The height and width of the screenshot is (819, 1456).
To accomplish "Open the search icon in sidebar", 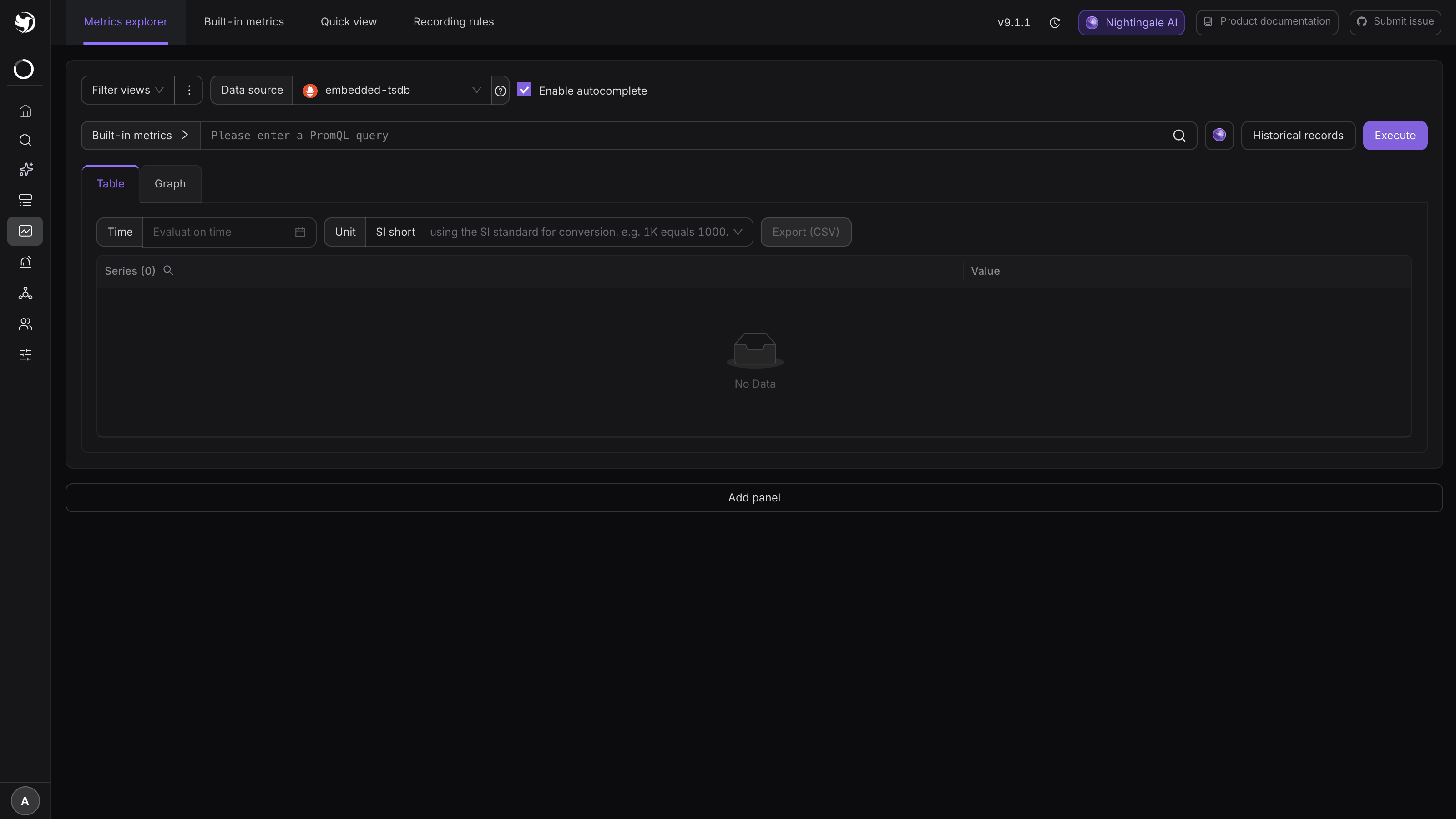I will [x=25, y=140].
